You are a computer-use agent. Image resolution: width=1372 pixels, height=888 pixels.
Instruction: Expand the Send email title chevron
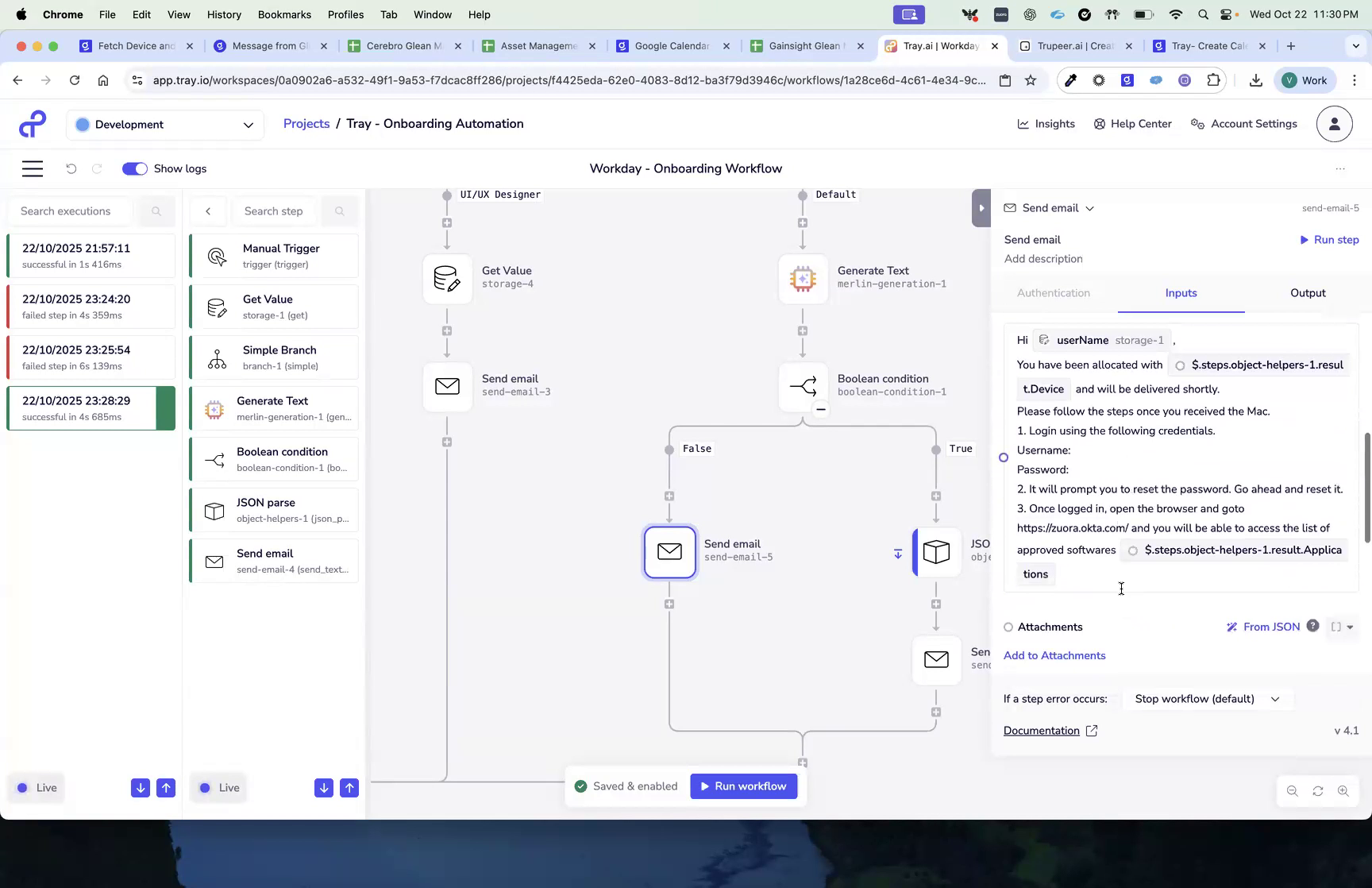click(x=1089, y=207)
